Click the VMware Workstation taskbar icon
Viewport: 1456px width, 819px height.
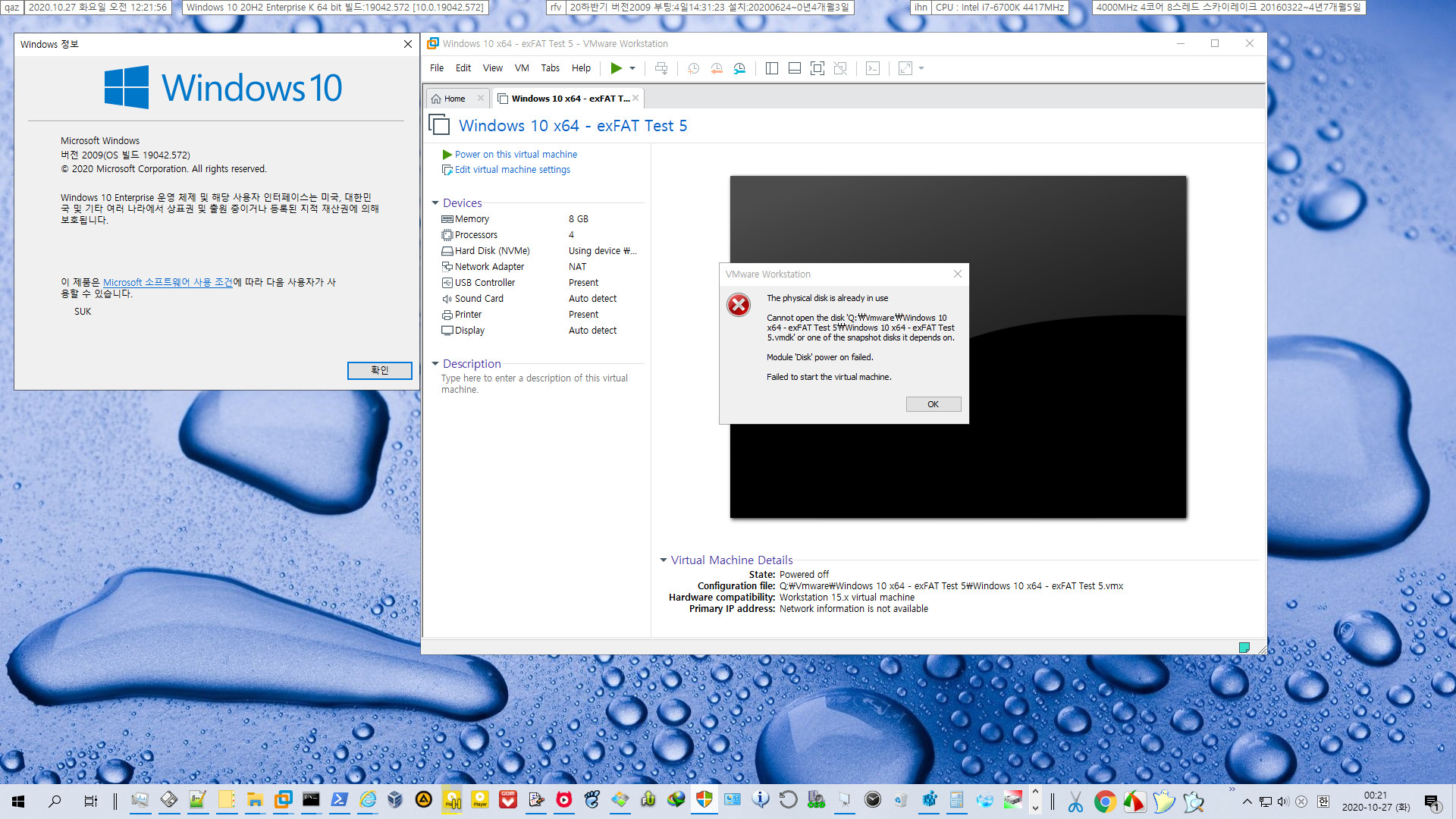(283, 800)
